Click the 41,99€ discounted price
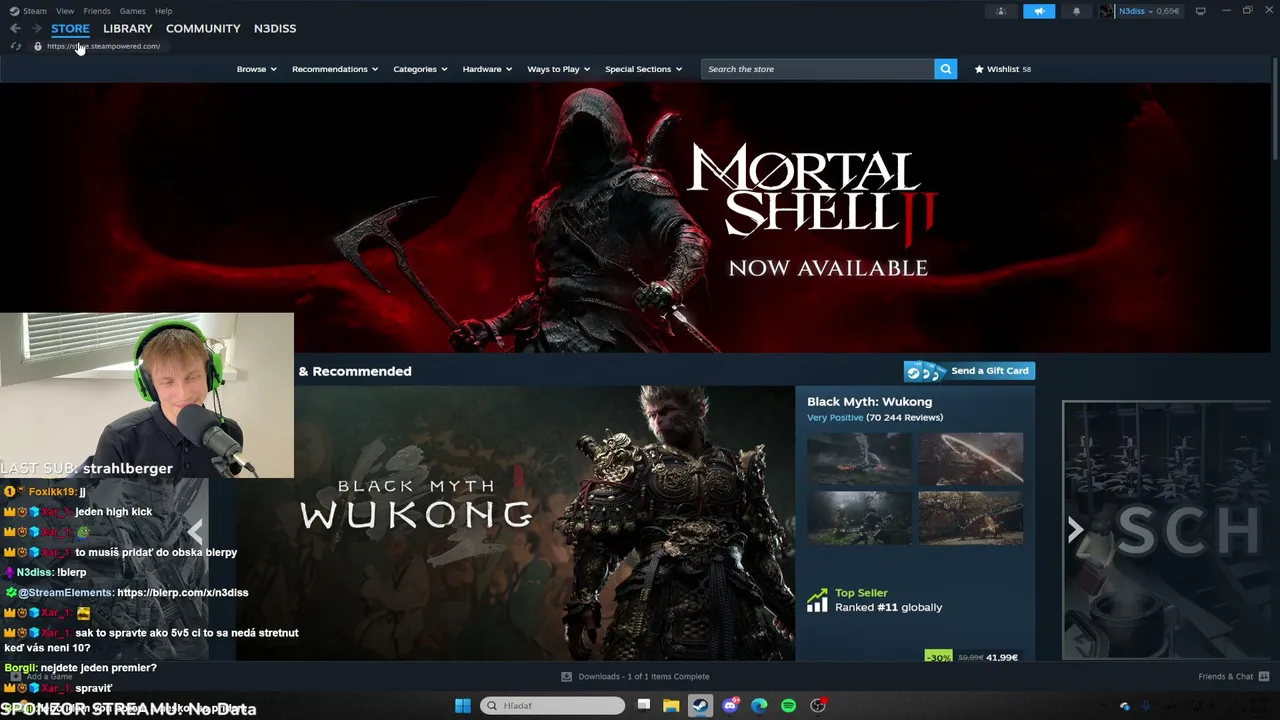Viewport: 1280px width, 720px height. tap(1002, 657)
